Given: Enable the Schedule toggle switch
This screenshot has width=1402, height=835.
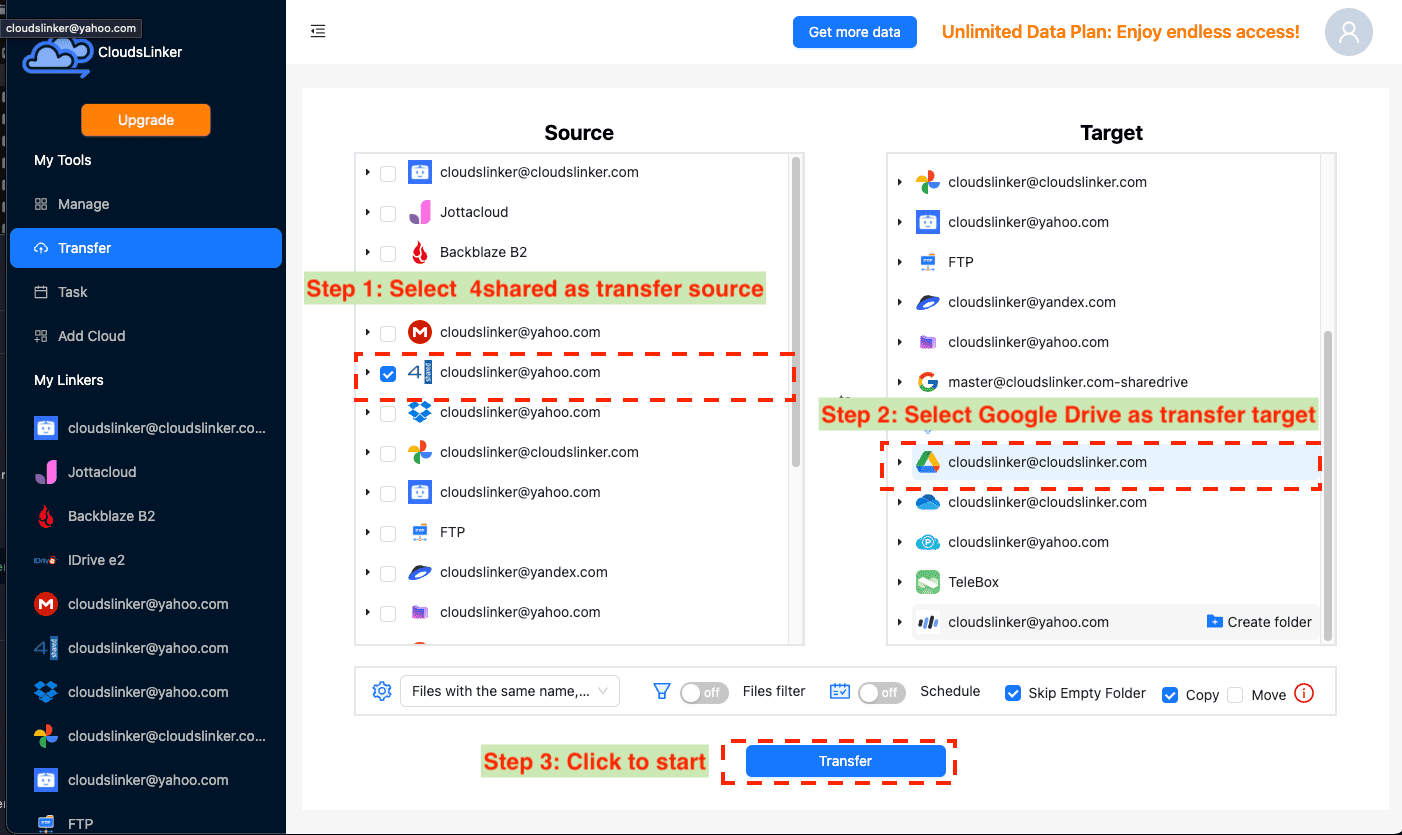Looking at the screenshot, I should click(881, 692).
